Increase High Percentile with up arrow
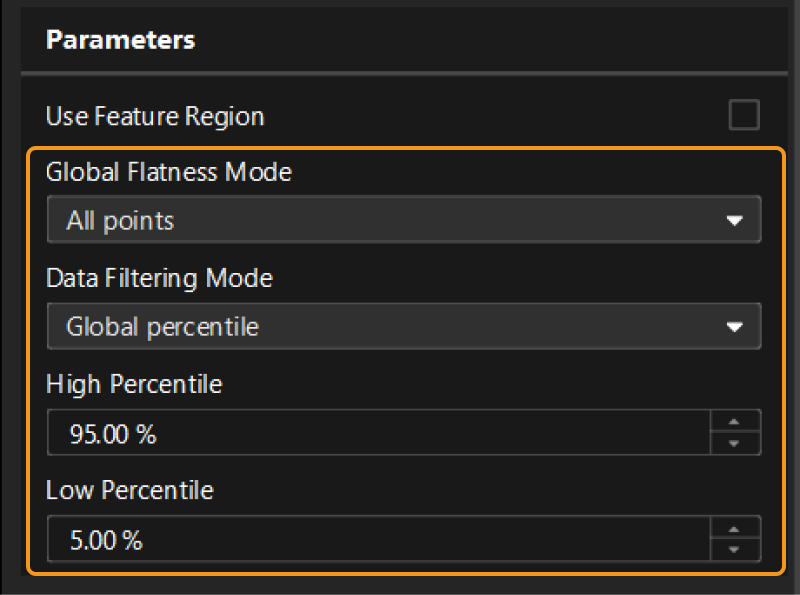The image size is (800, 595). pos(735,423)
